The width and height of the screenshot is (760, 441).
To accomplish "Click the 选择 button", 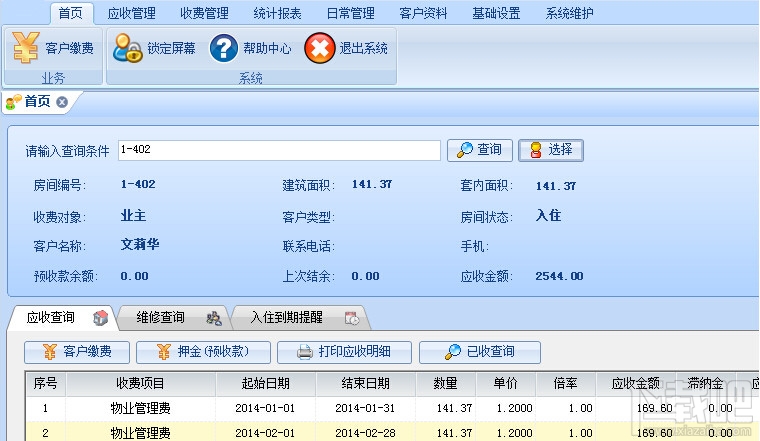I will tap(551, 150).
